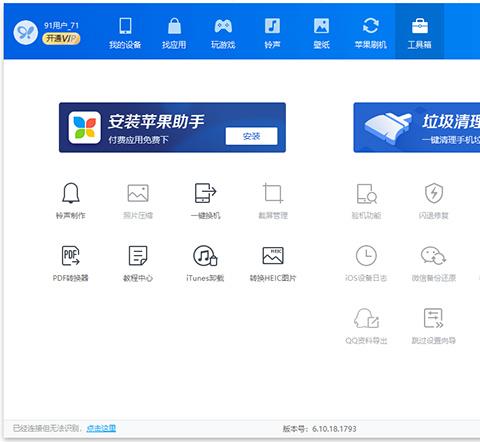Open the iTunes卸载 uninstall tool

pos(205,263)
